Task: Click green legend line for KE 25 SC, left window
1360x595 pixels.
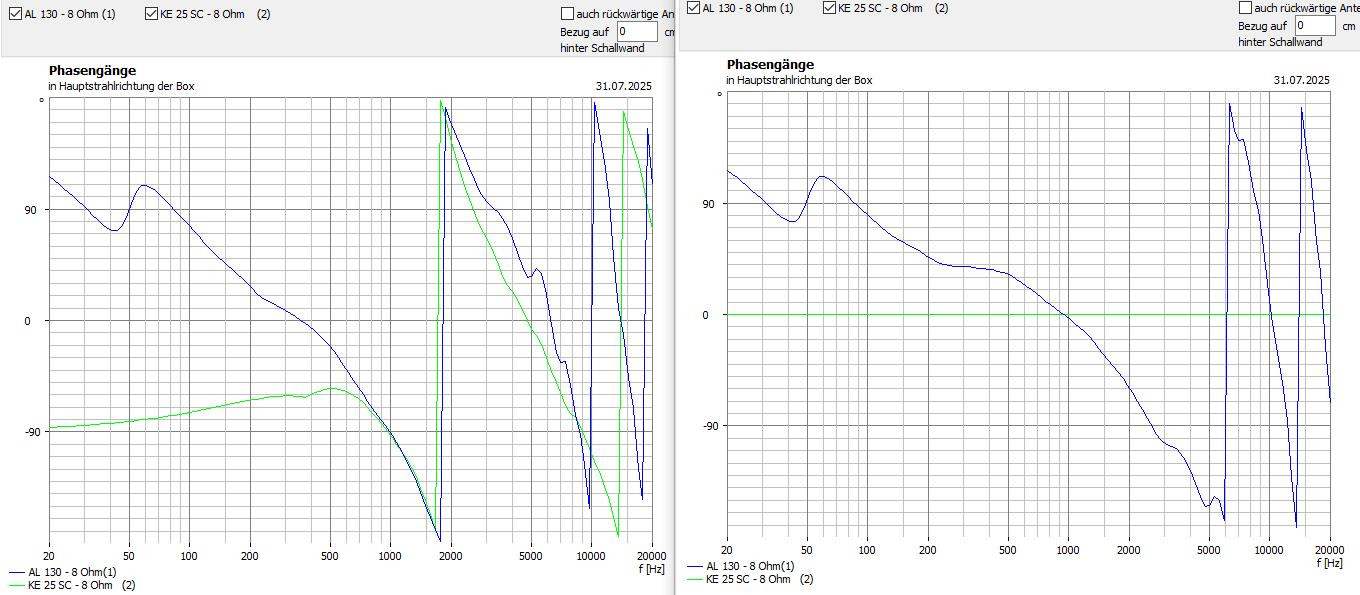Action: tap(17, 585)
